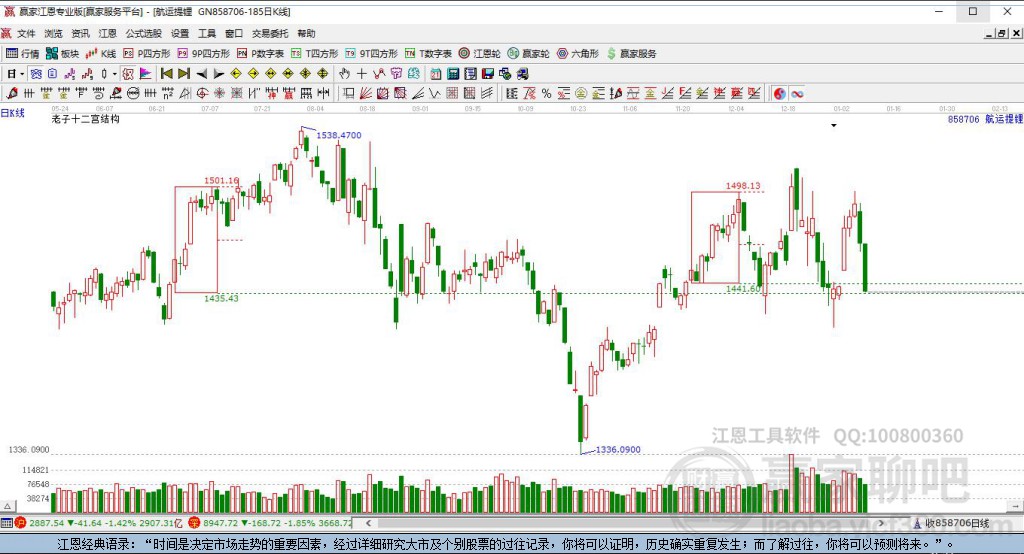Click the save floppy disk icon
The height and width of the screenshot is (554, 1024).
pos(487,74)
